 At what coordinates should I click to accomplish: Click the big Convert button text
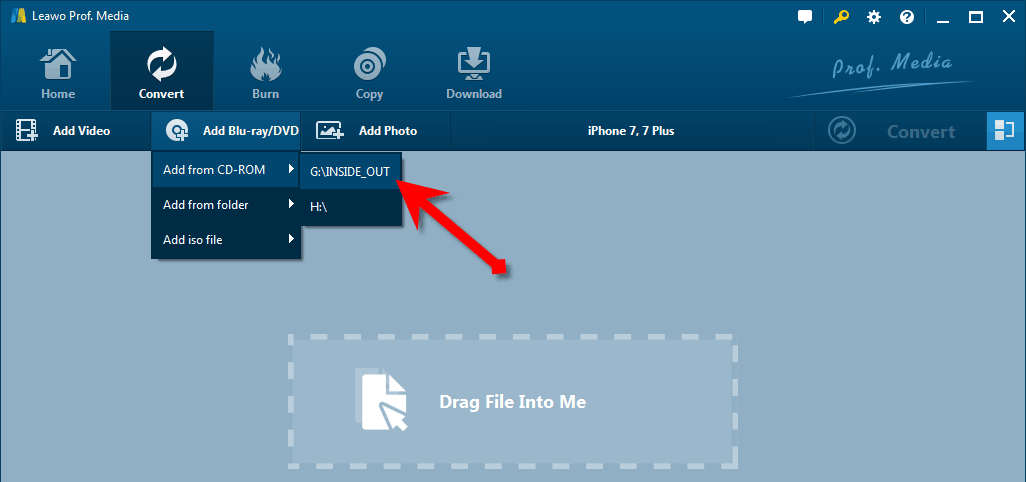click(921, 131)
